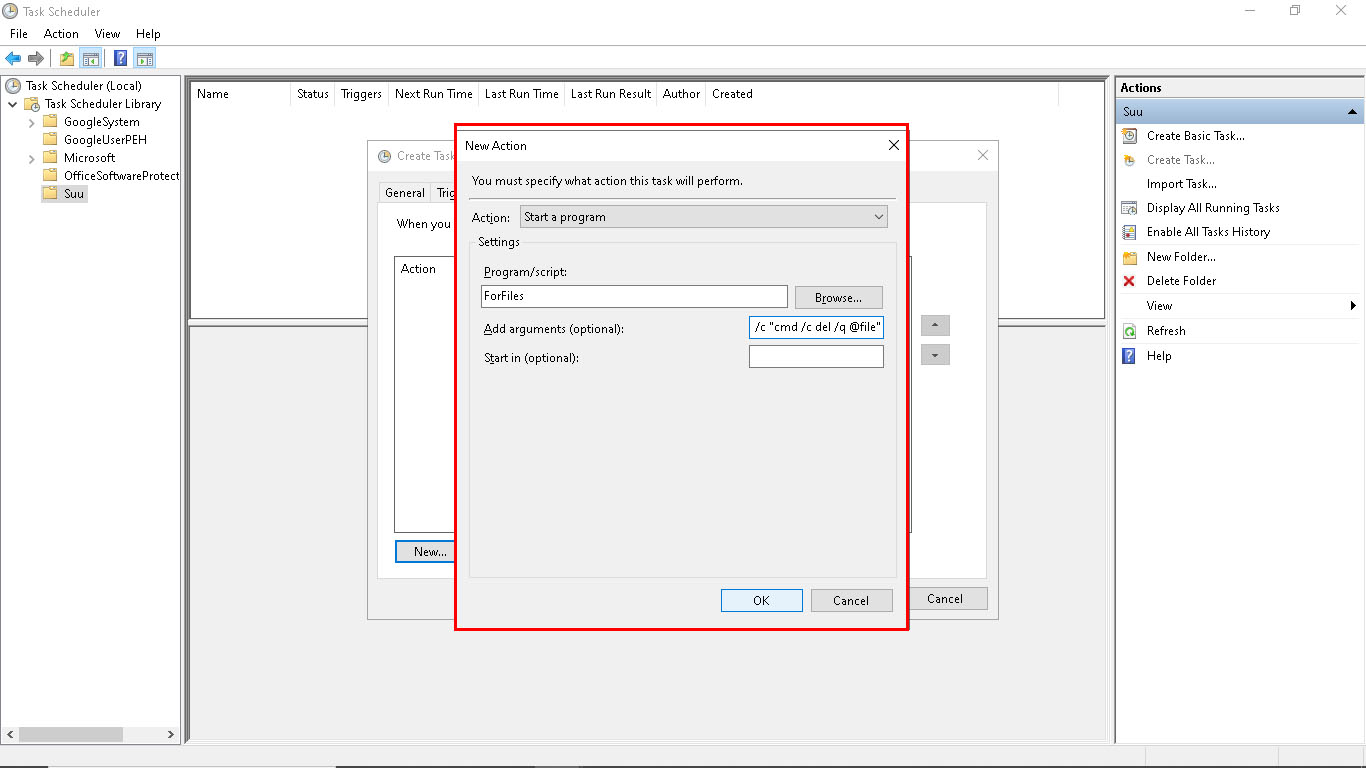Screen dimensions: 1366x768
Task: Collapse the Suu actions section
Action: coord(1354,111)
